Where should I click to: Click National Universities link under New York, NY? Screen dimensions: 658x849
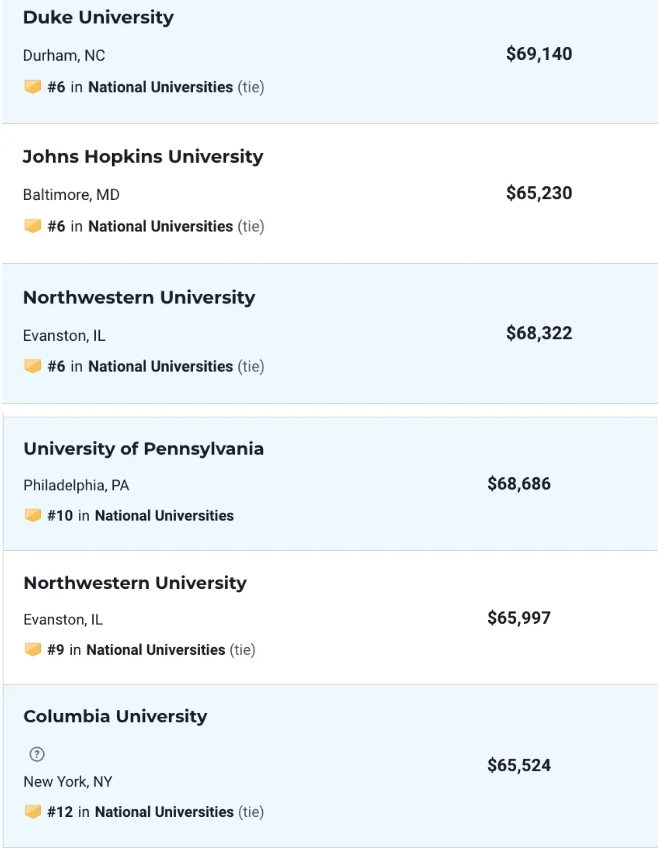pyautogui.click(x=164, y=812)
